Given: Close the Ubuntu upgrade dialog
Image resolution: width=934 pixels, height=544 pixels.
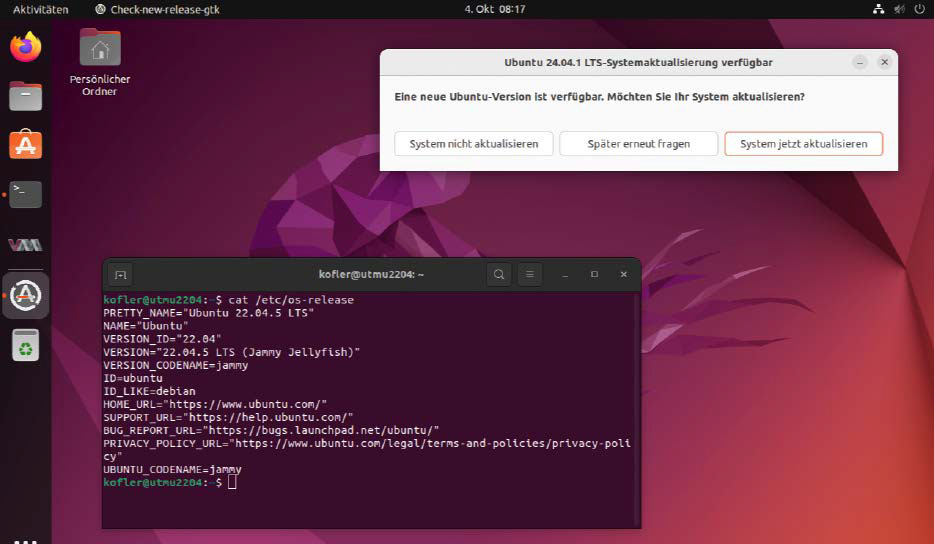Looking at the screenshot, I should tap(884, 62).
